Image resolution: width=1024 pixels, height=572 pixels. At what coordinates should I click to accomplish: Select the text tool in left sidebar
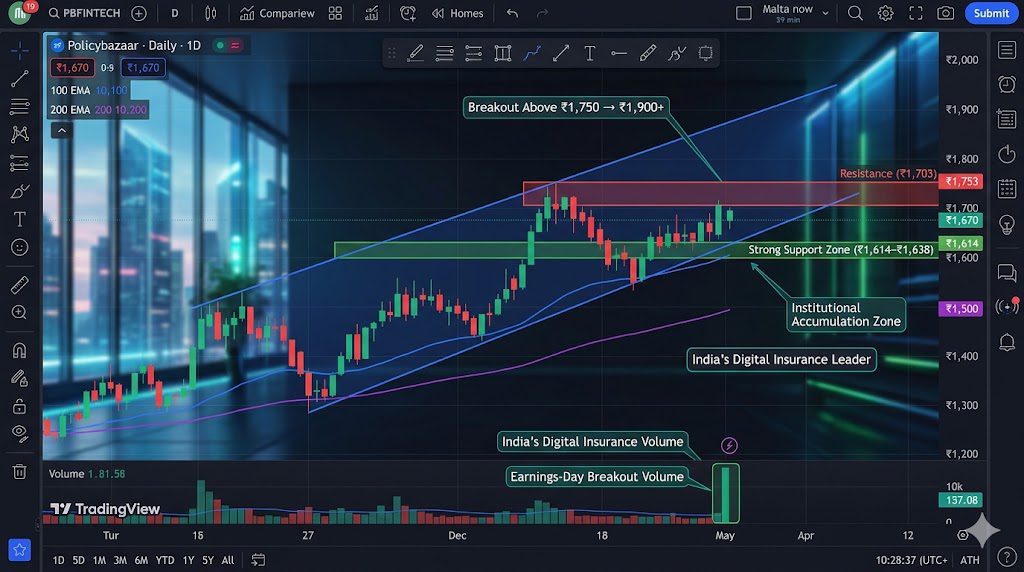20,219
